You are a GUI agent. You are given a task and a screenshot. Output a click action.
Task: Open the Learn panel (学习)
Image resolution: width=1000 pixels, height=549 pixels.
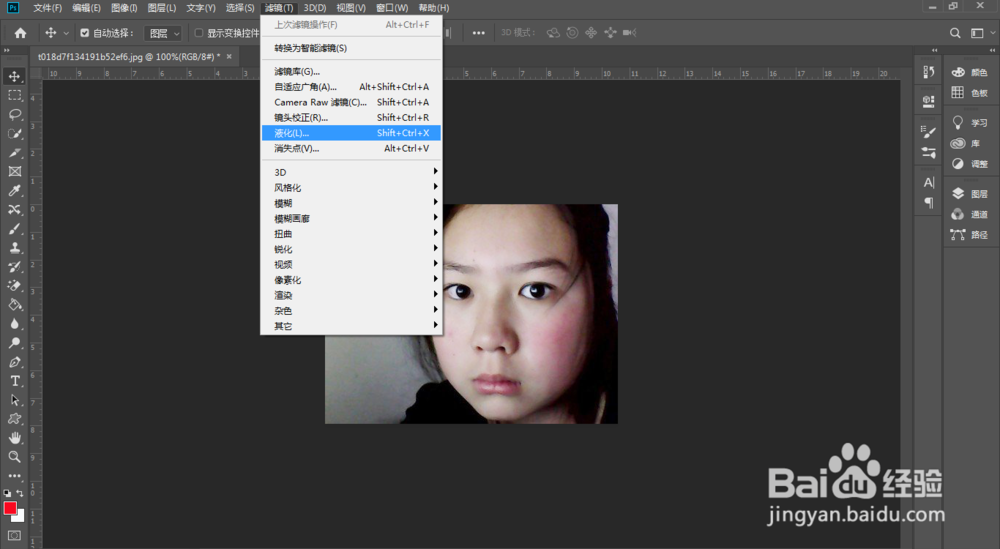(969, 122)
